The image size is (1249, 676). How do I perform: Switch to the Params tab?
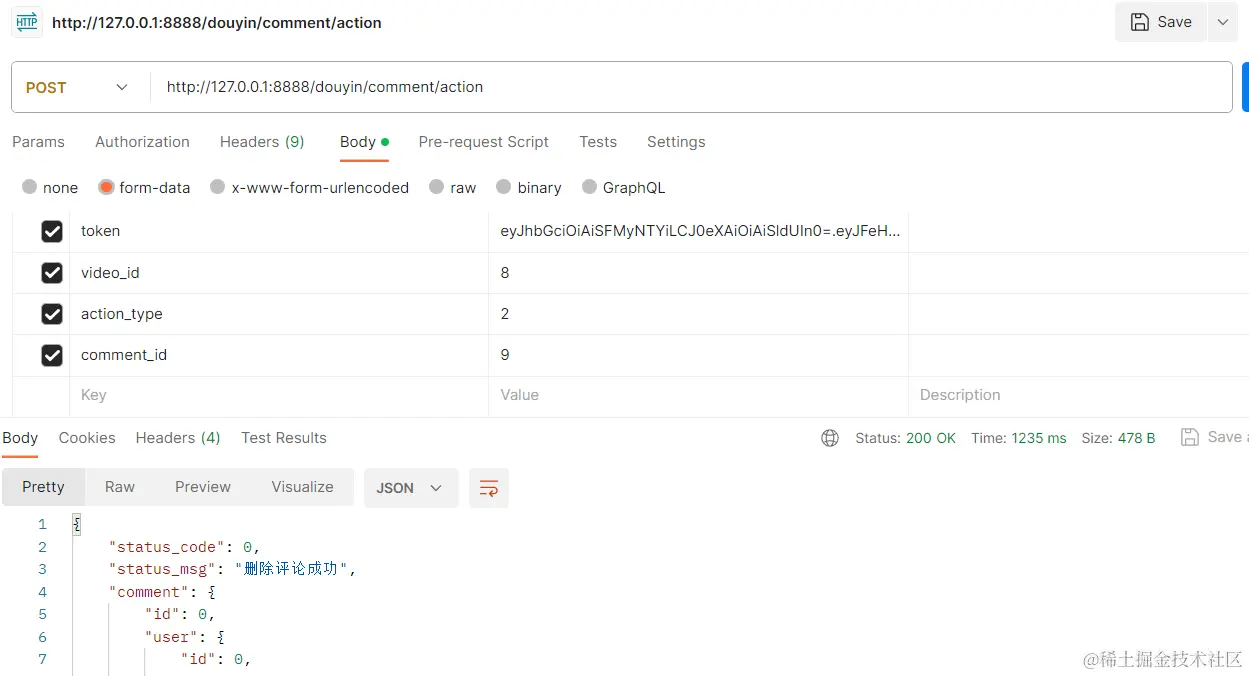tap(38, 142)
